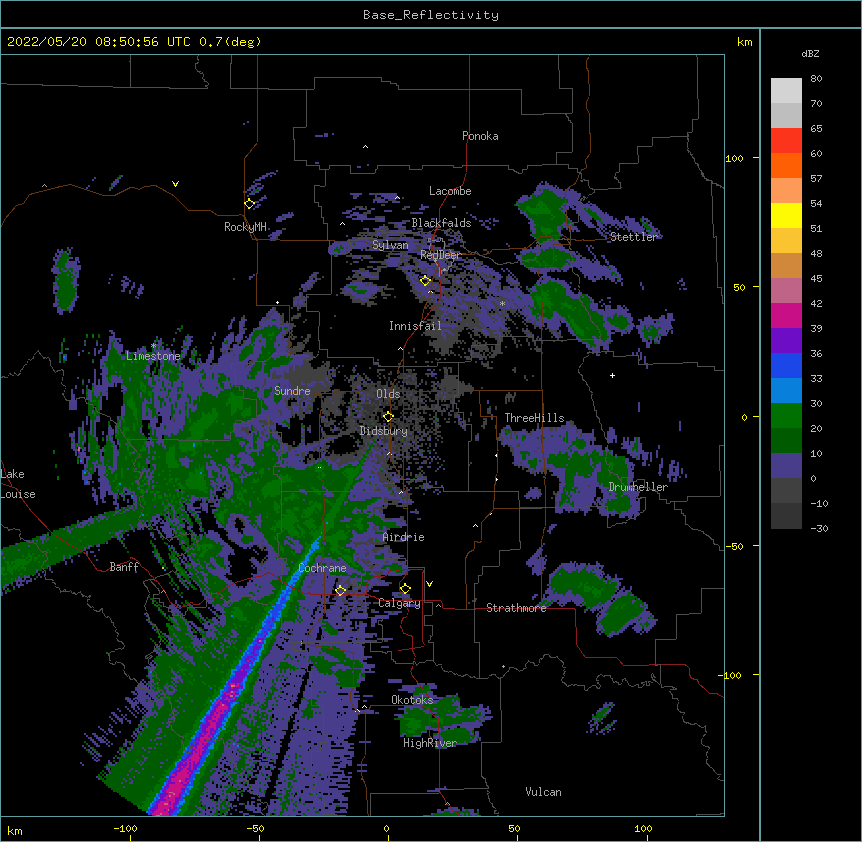This screenshot has height=842, width=862.
Task: Pick the red swatch between 65 and 60 dBZ
Action: [786, 140]
